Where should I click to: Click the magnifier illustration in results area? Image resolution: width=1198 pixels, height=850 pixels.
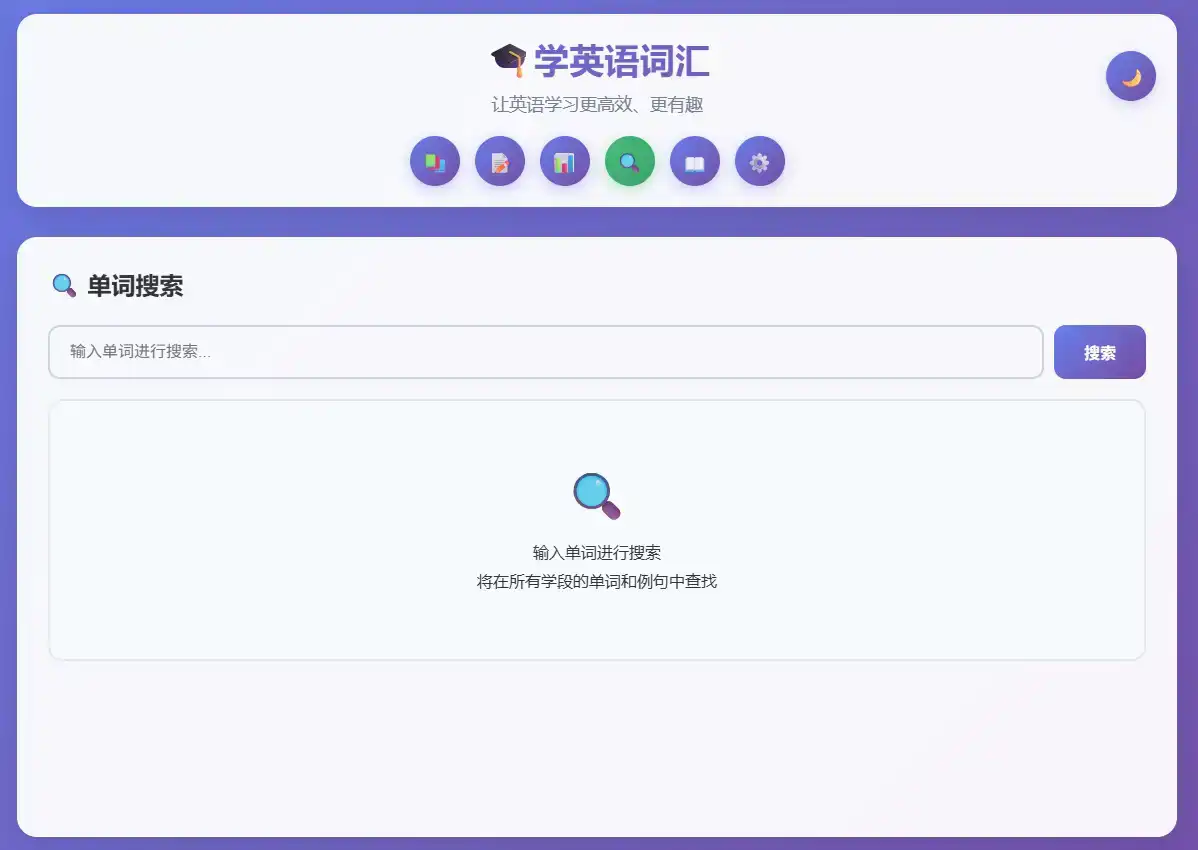tap(596, 497)
